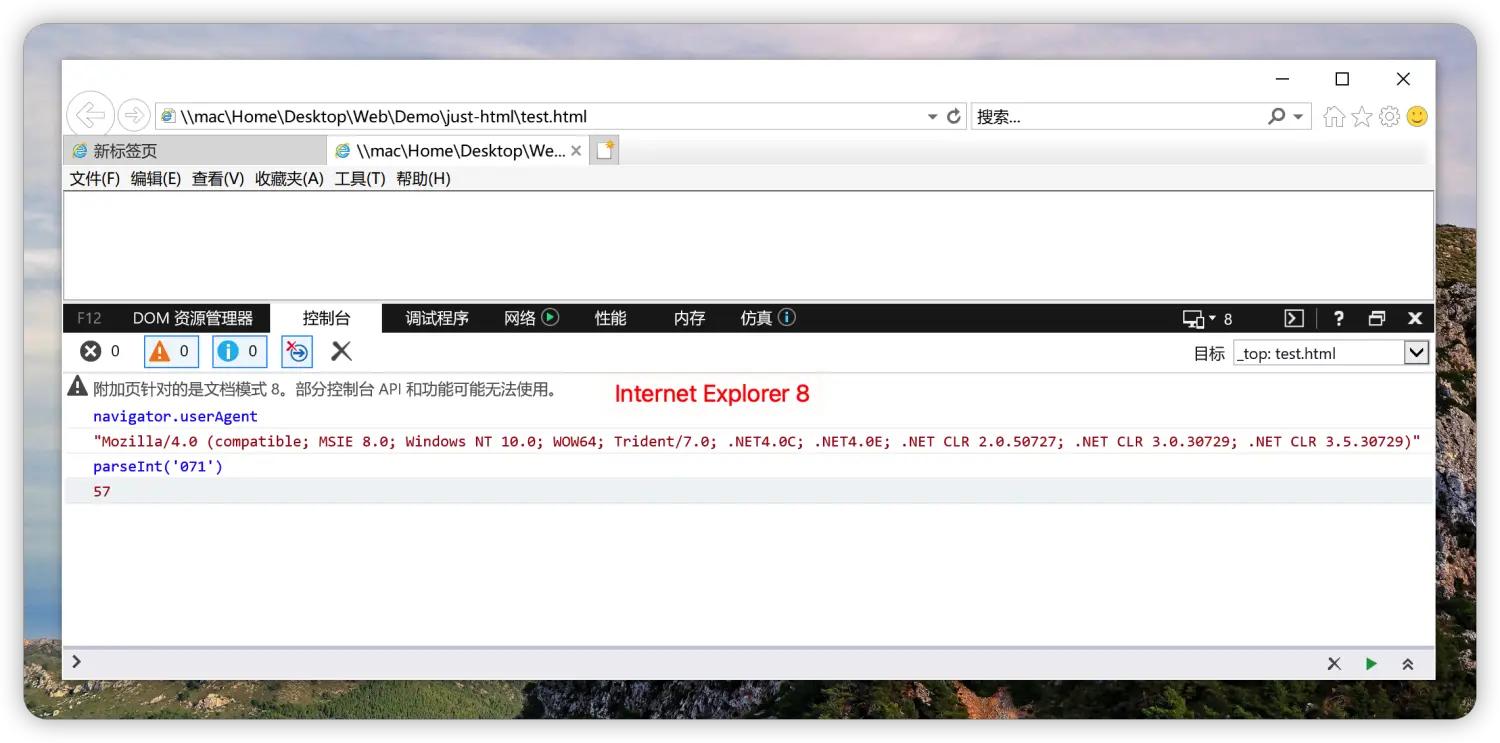Open the 仿真 tab
The width and height of the screenshot is (1500, 743).
(767, 318)
